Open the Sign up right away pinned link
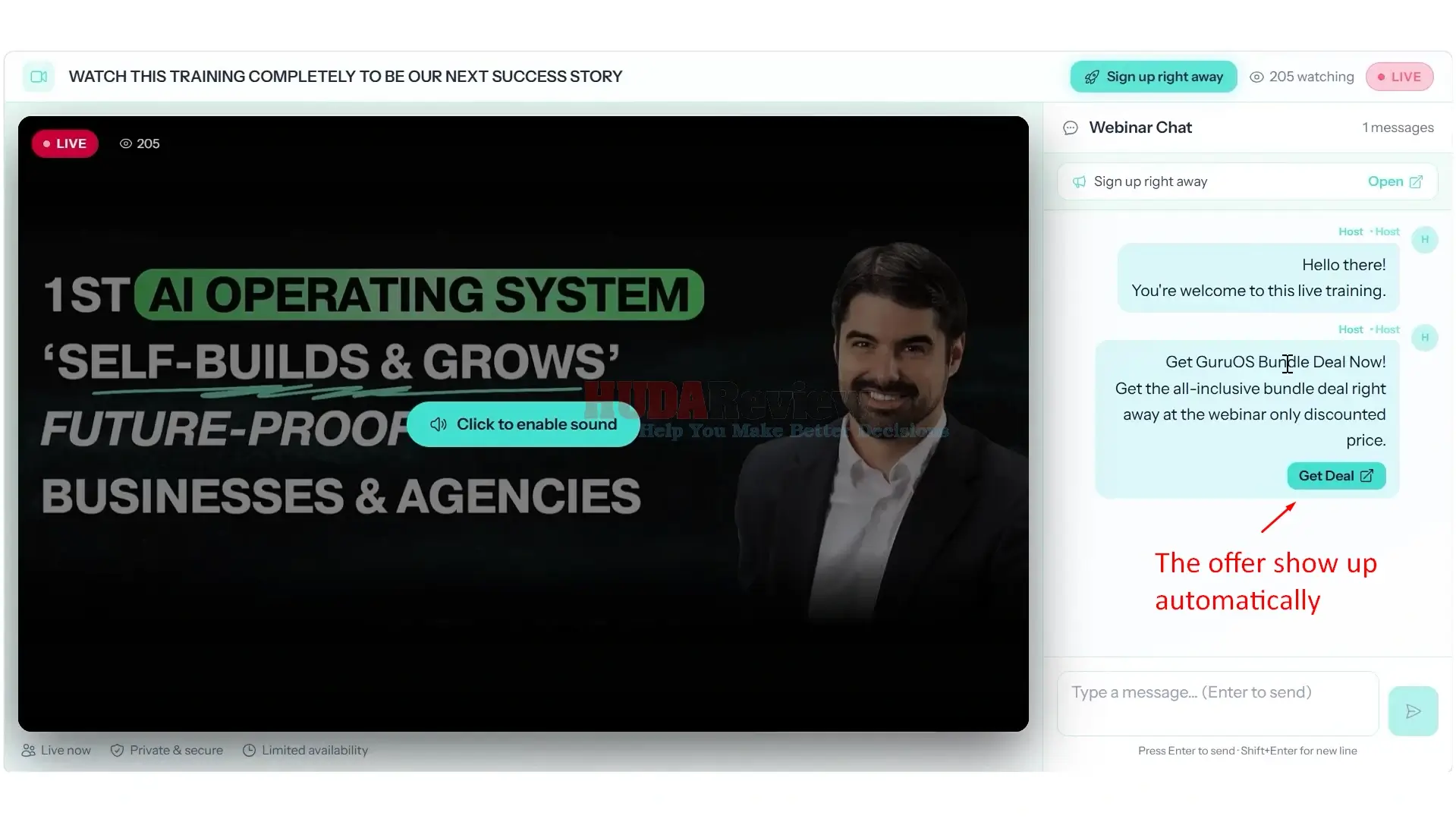This screenshot has height=819, width=1456. click(x=1395, y=182)
